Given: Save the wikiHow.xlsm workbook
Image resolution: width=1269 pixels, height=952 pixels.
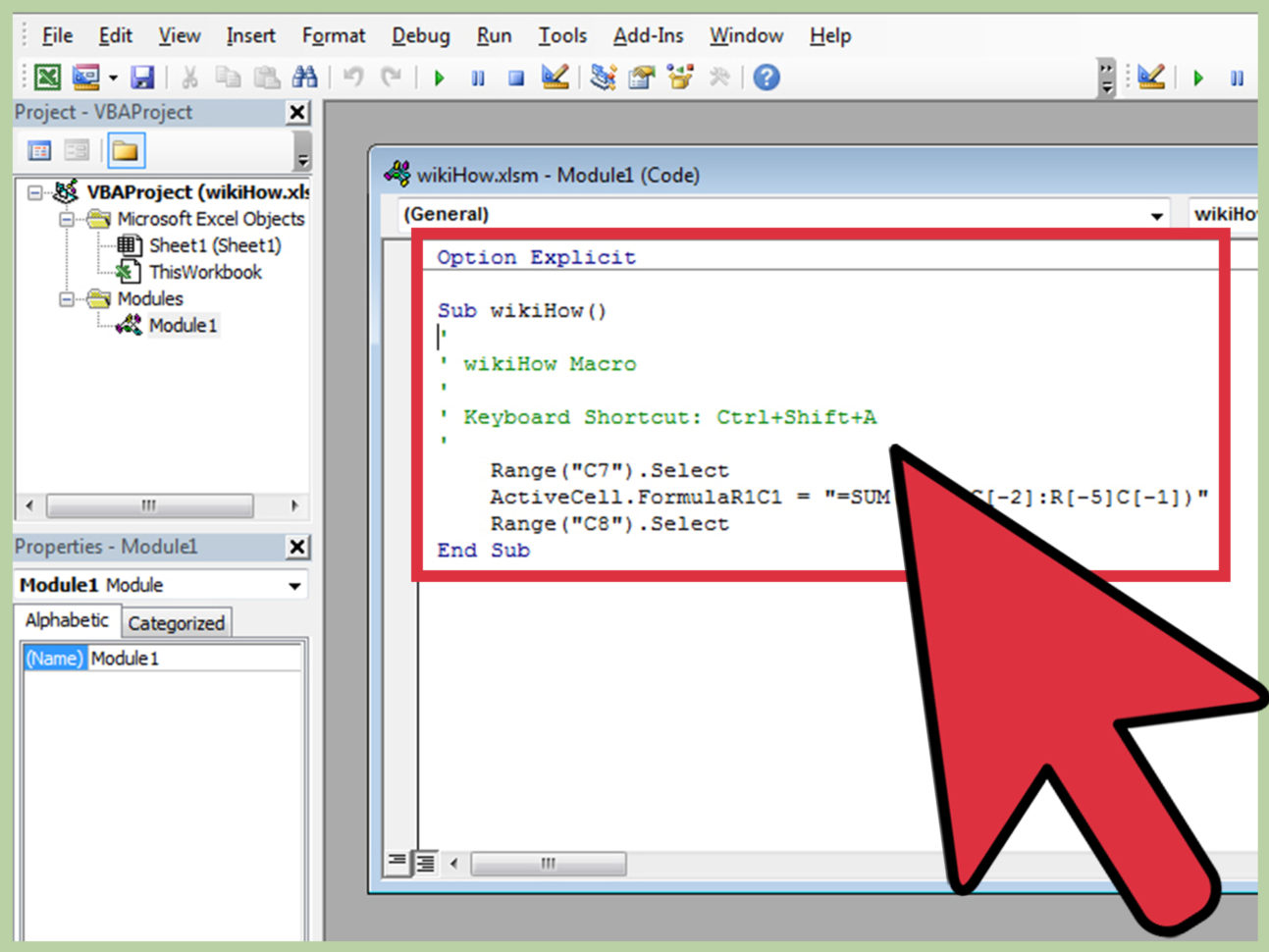Looking at the screenshot, I should (144, 77).
